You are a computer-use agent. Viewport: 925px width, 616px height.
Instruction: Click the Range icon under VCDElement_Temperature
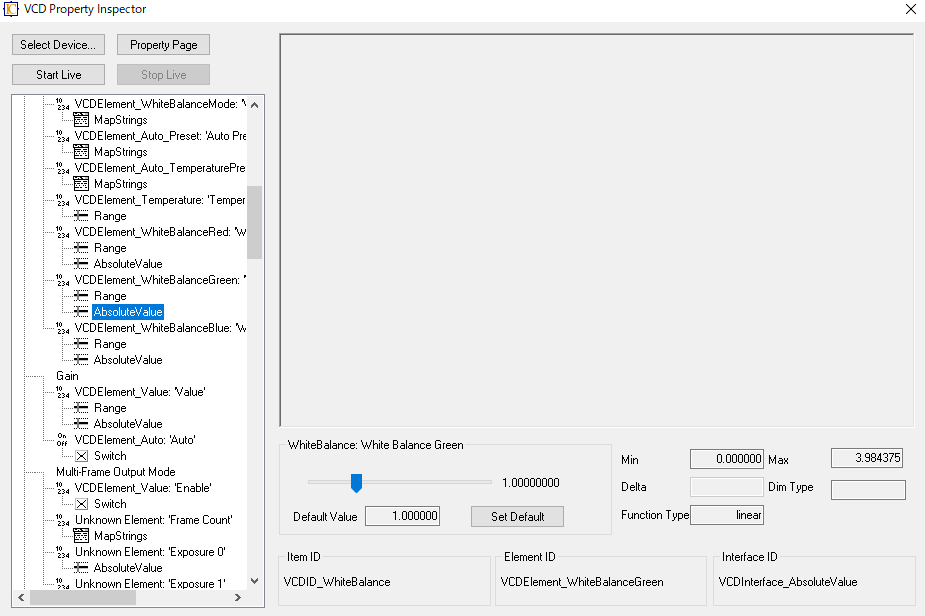click(x=81, y=216)
